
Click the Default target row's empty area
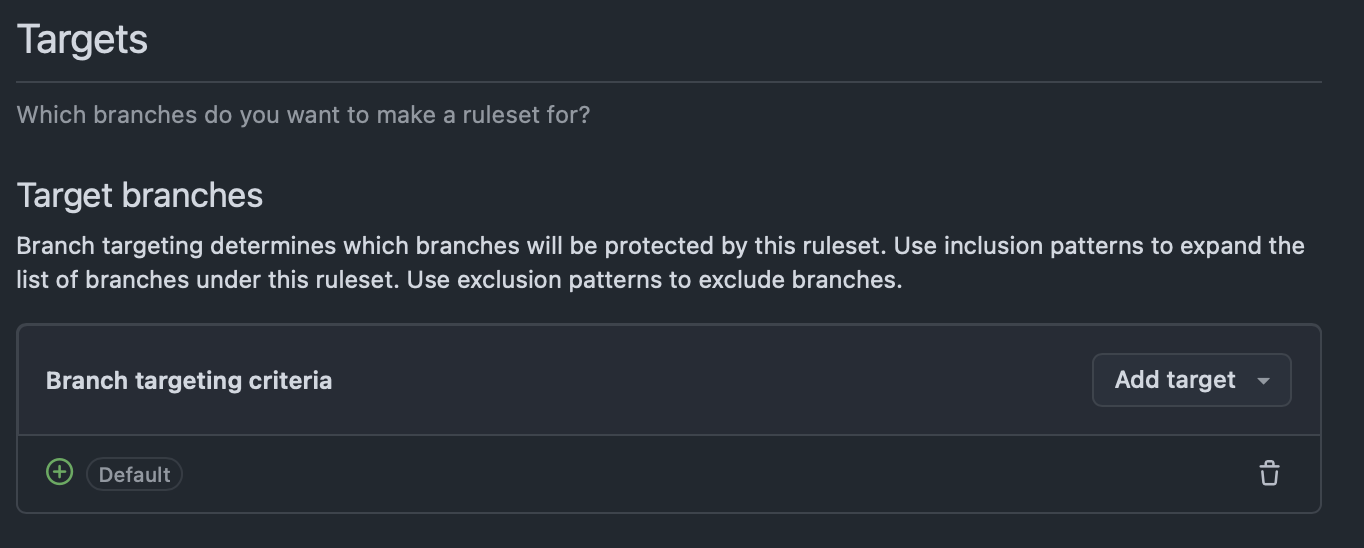(x=700, y=474)
